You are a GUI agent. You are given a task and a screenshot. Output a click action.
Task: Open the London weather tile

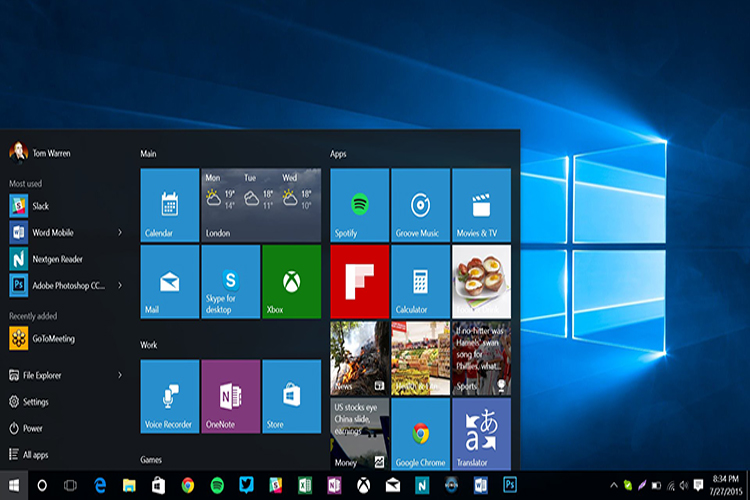pyautogui.click(x=261, y=205)
